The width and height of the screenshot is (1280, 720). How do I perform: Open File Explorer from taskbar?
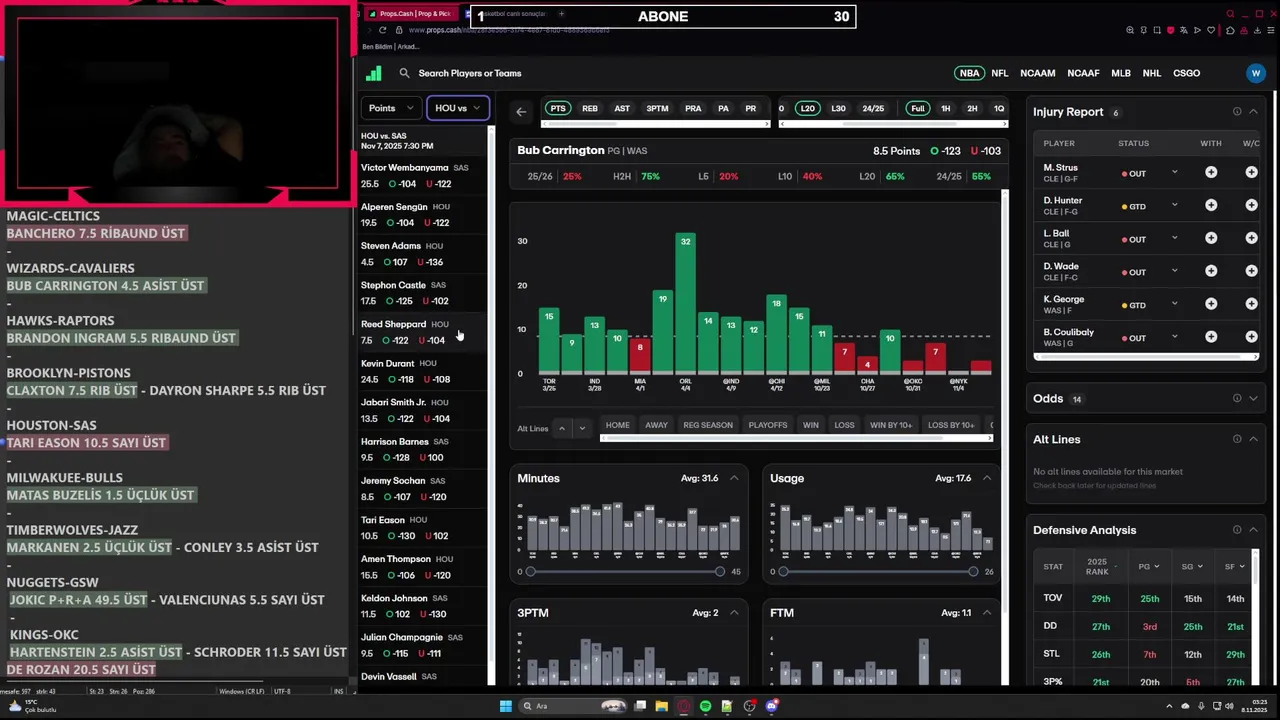coord(662,706)
